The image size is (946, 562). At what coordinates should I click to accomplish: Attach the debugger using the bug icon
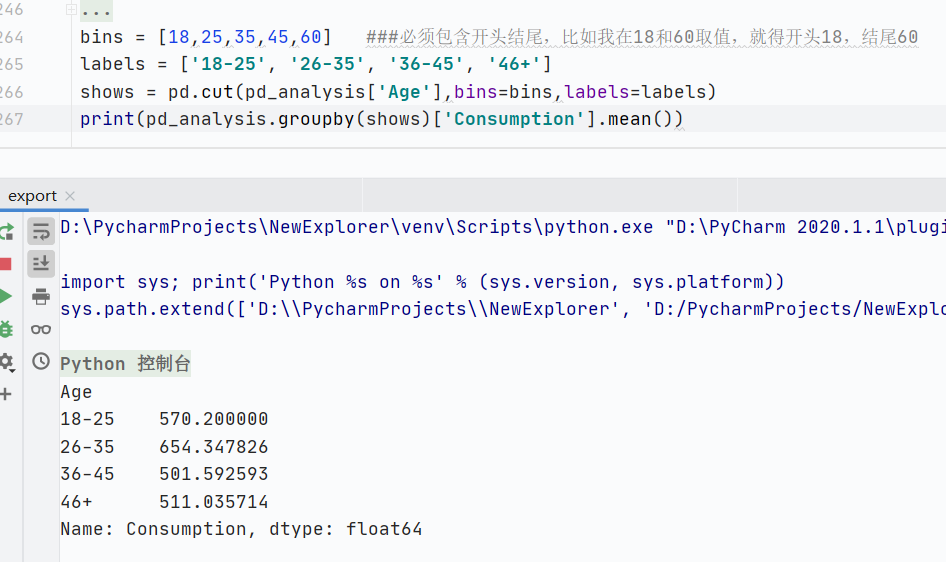tap(6, 328)
